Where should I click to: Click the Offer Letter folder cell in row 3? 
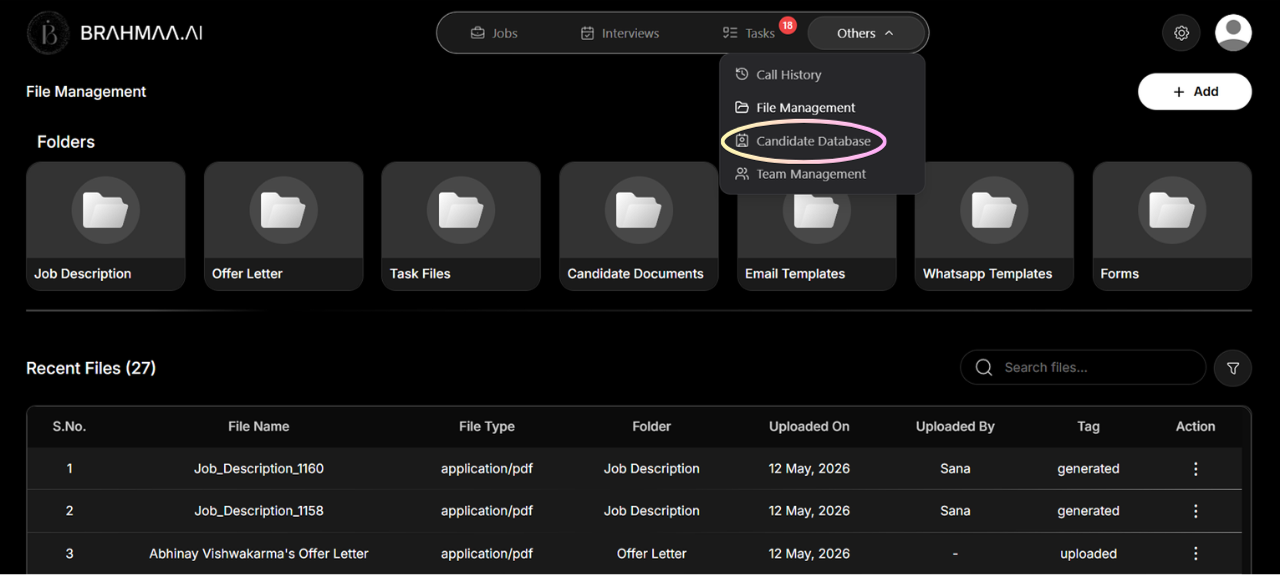(x=652, y=553)
